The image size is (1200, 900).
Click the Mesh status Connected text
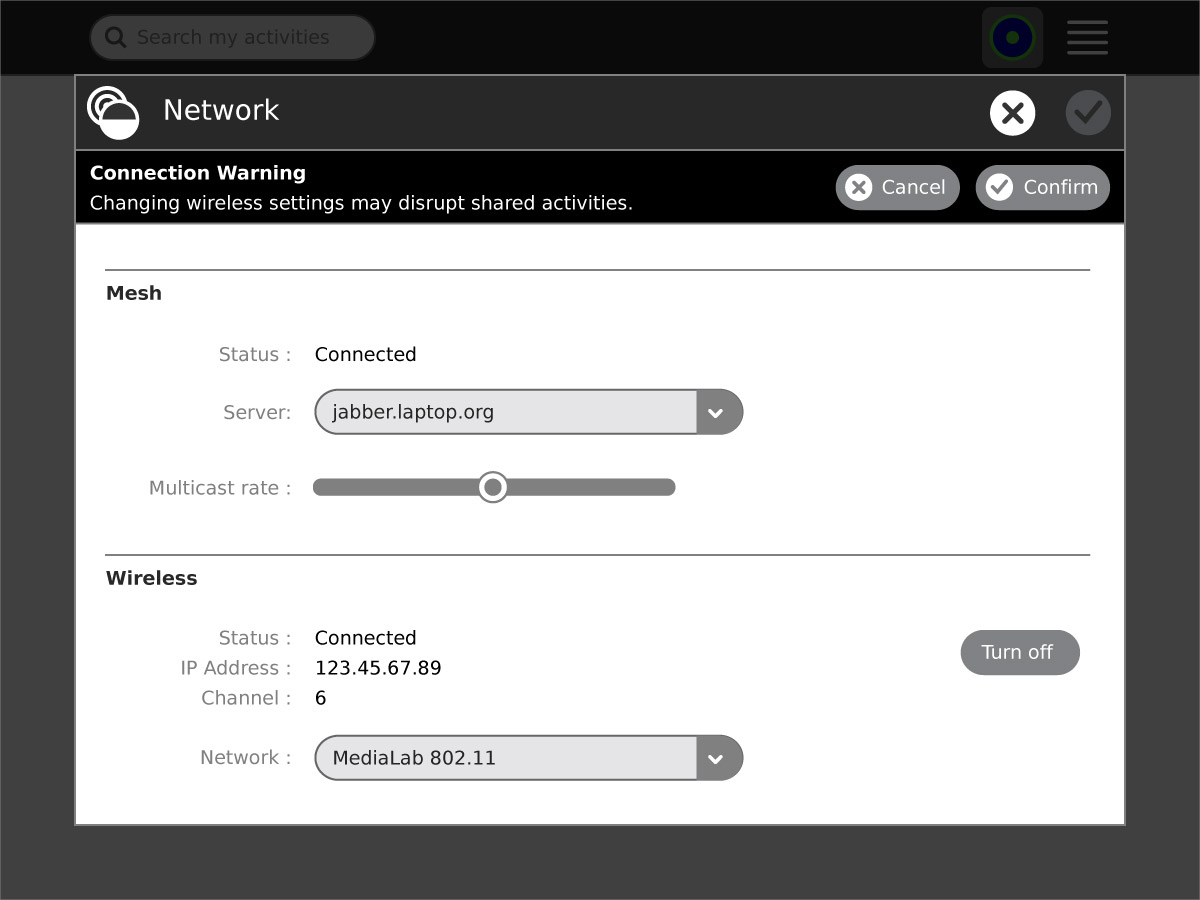pos(365,355)
